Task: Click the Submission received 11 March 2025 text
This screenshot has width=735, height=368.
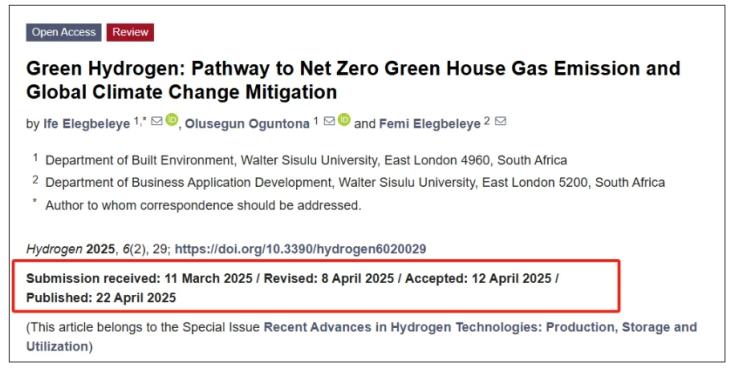Action: coord(139,278)
